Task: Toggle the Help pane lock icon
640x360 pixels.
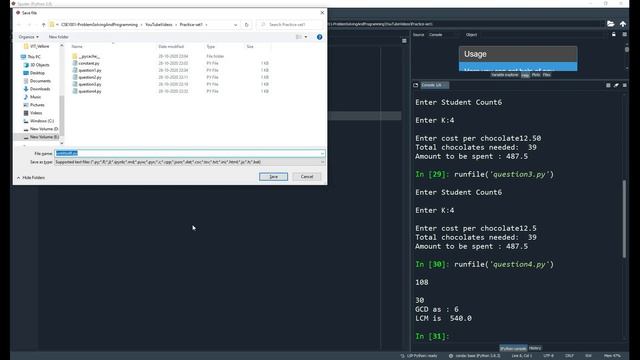Action: pos(613,34)
